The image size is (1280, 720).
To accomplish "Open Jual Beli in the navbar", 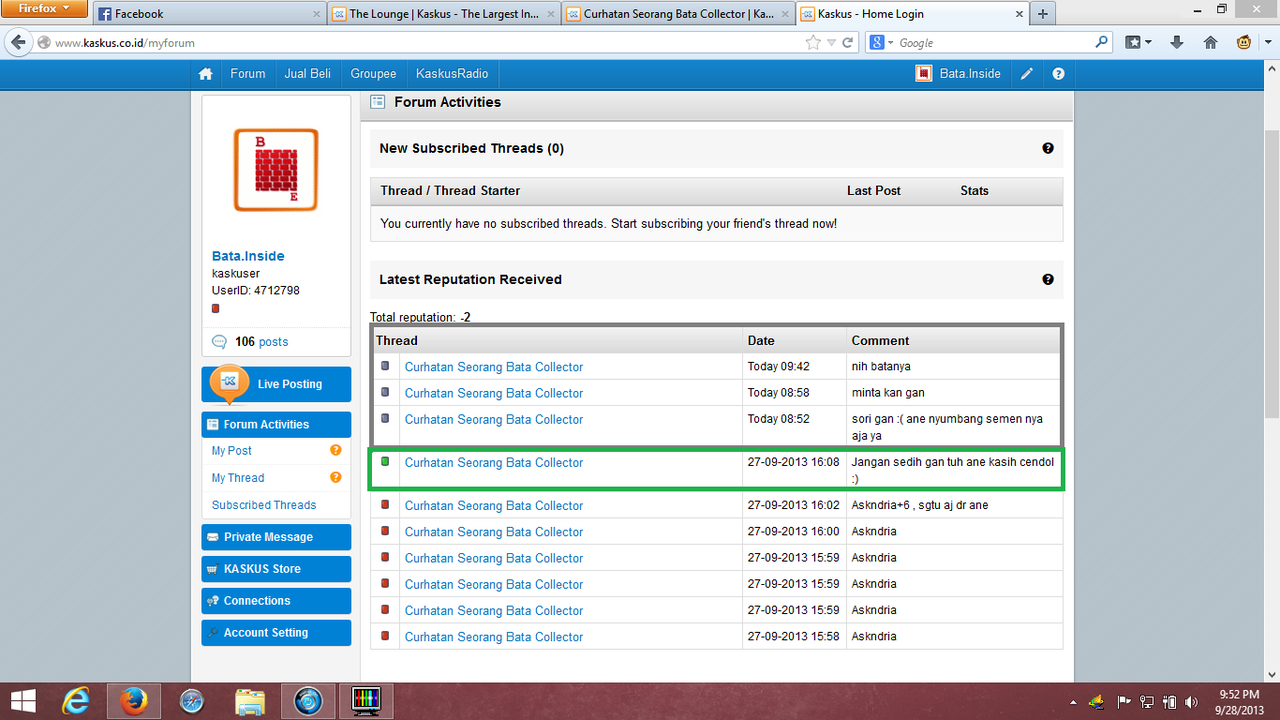I will (308, 74).
